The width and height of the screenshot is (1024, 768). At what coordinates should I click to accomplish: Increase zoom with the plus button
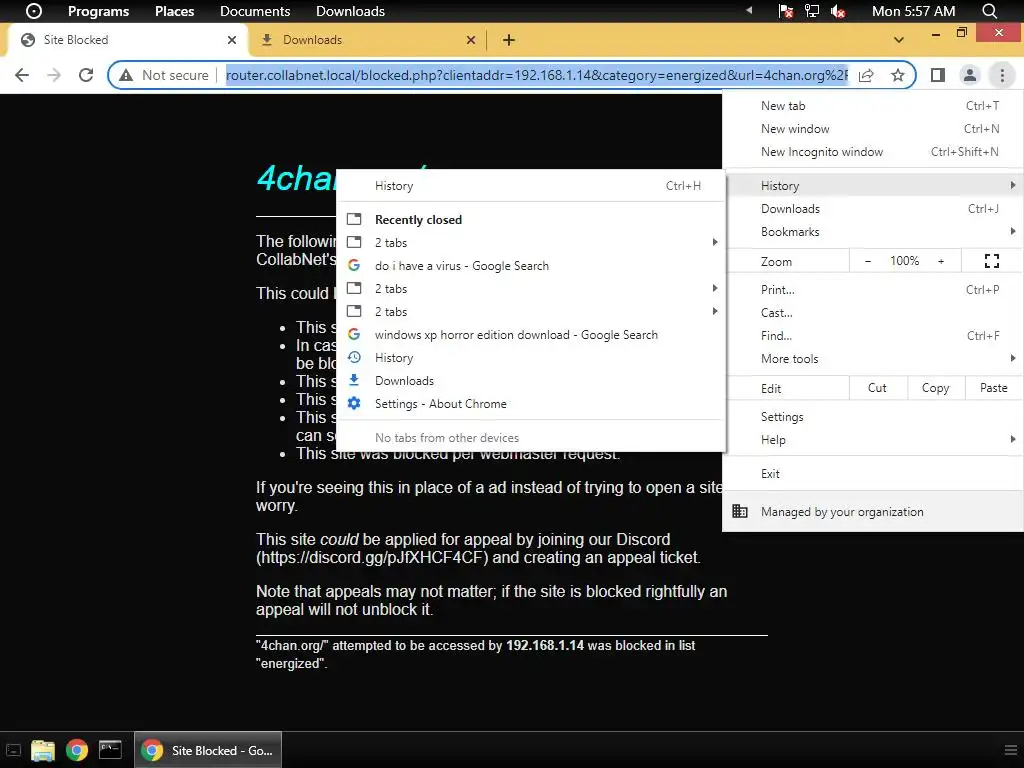(941, 261)
